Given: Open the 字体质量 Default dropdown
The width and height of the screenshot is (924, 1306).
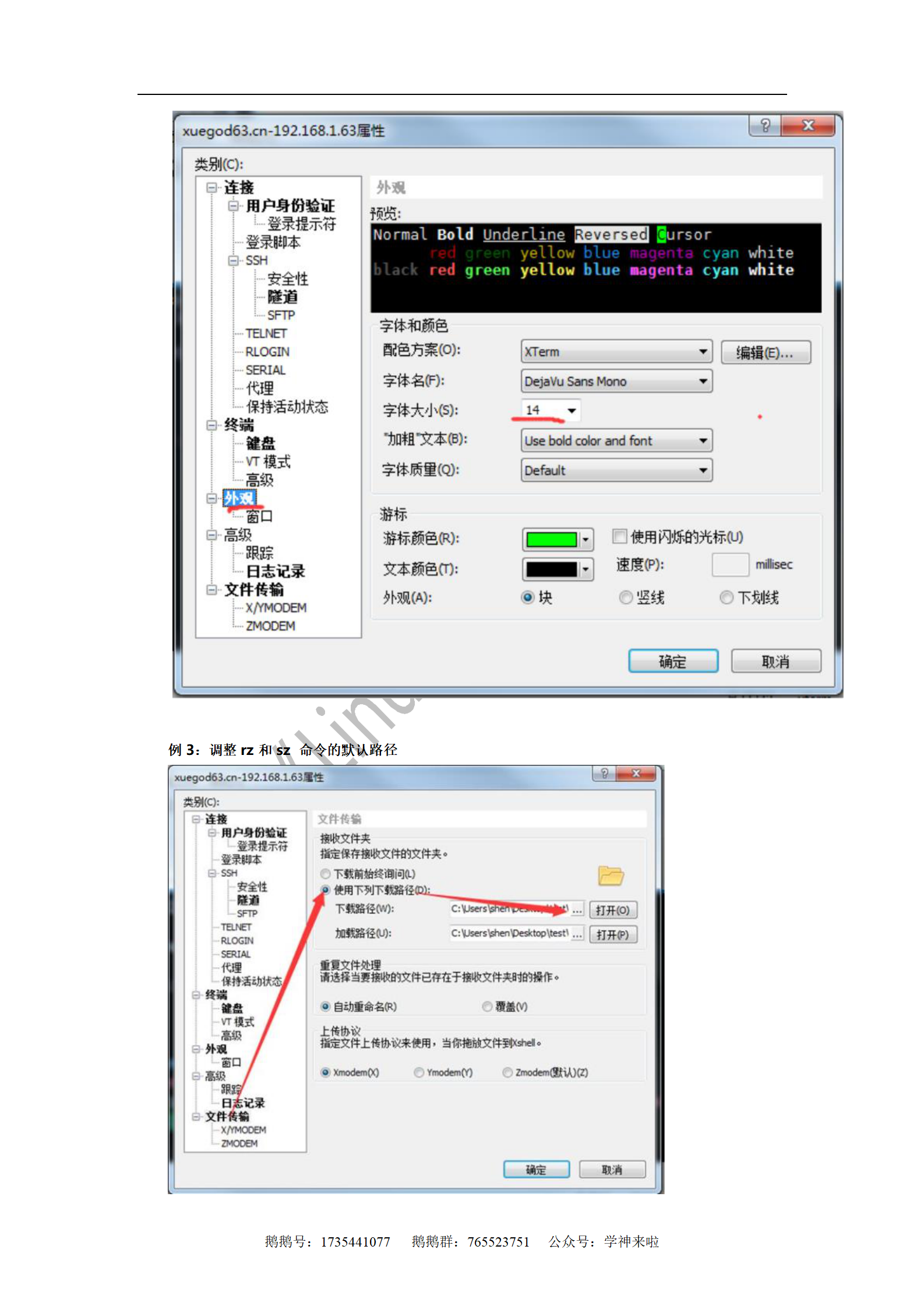Looking at the screenshot, I should point(616,470).
